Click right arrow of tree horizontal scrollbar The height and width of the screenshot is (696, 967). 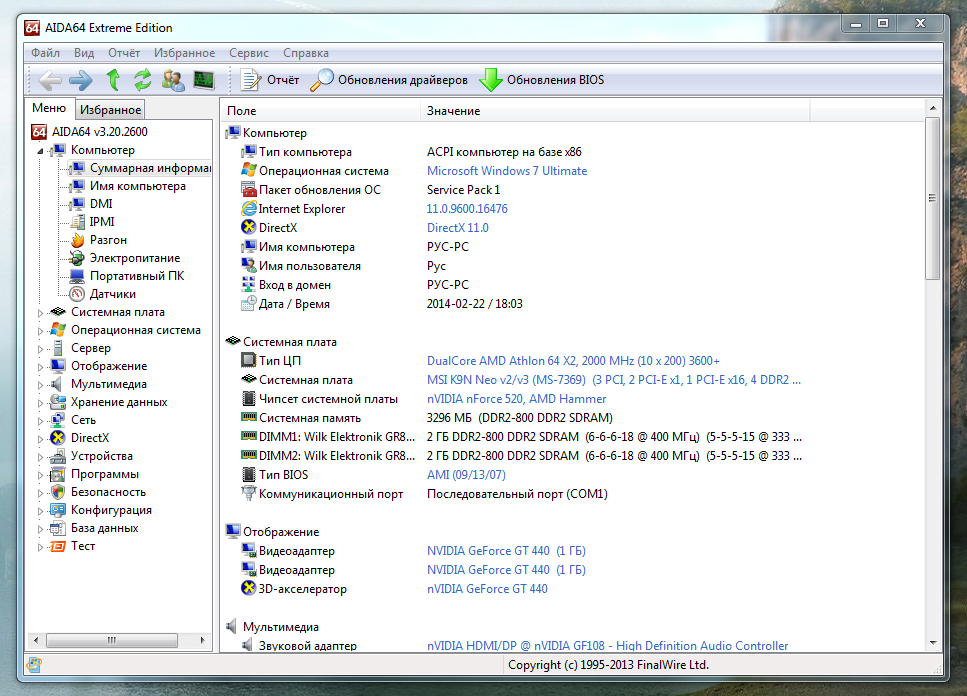pos(202,641)
